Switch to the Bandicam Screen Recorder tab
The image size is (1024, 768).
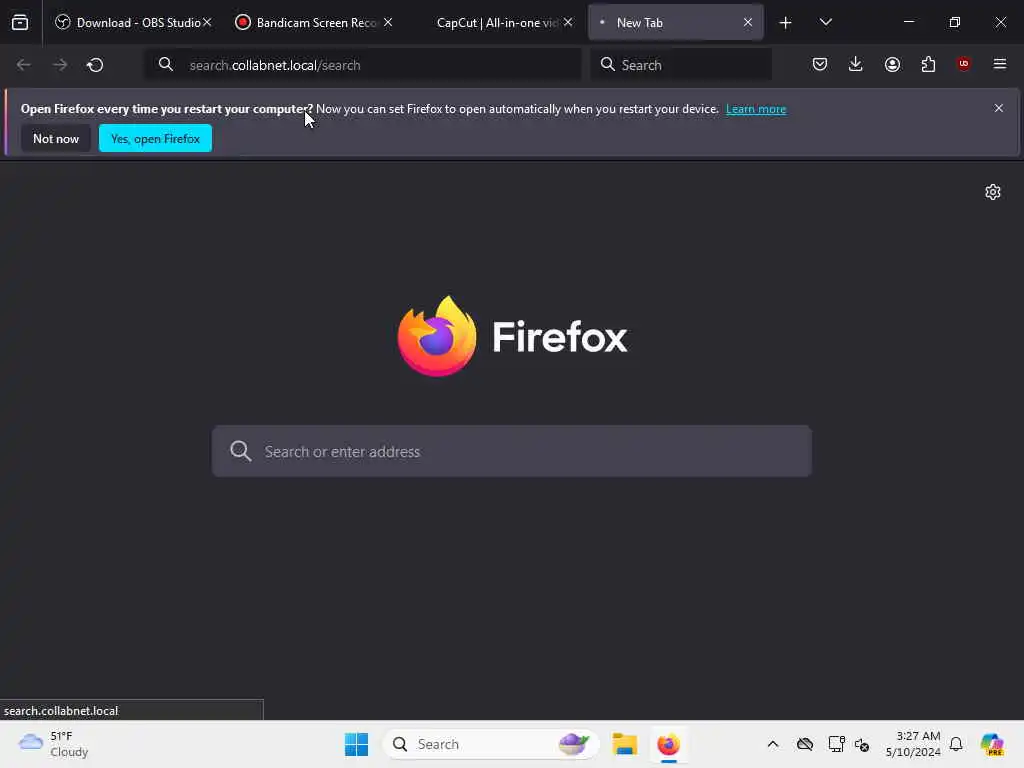point(307,23)
